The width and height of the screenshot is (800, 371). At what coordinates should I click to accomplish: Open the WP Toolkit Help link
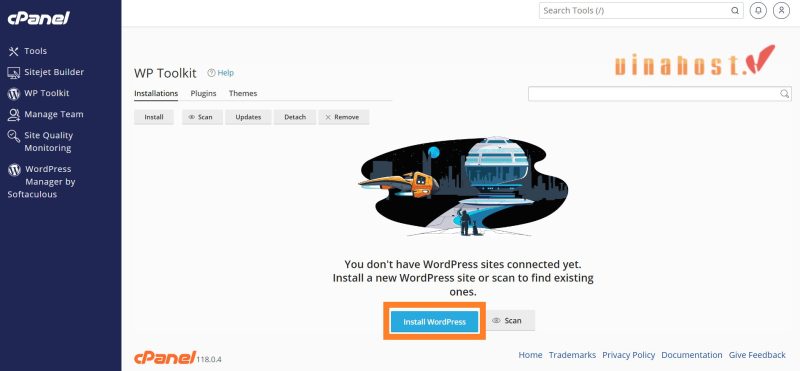click(226, 73)
